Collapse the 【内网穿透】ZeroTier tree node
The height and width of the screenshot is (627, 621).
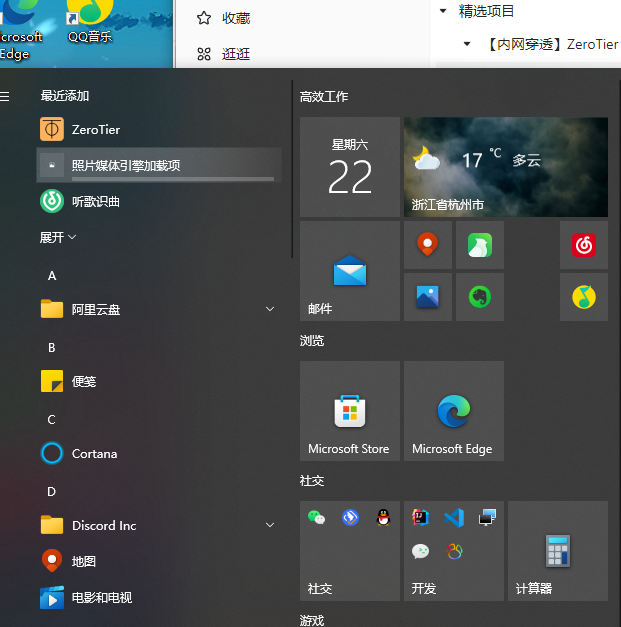click(x=467, y=44)
